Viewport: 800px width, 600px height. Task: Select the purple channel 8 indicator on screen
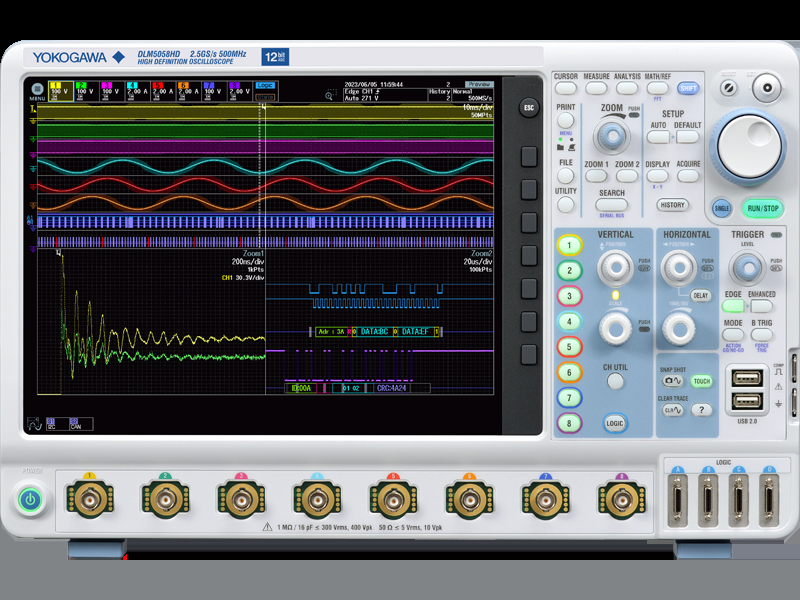coord(240,91)
